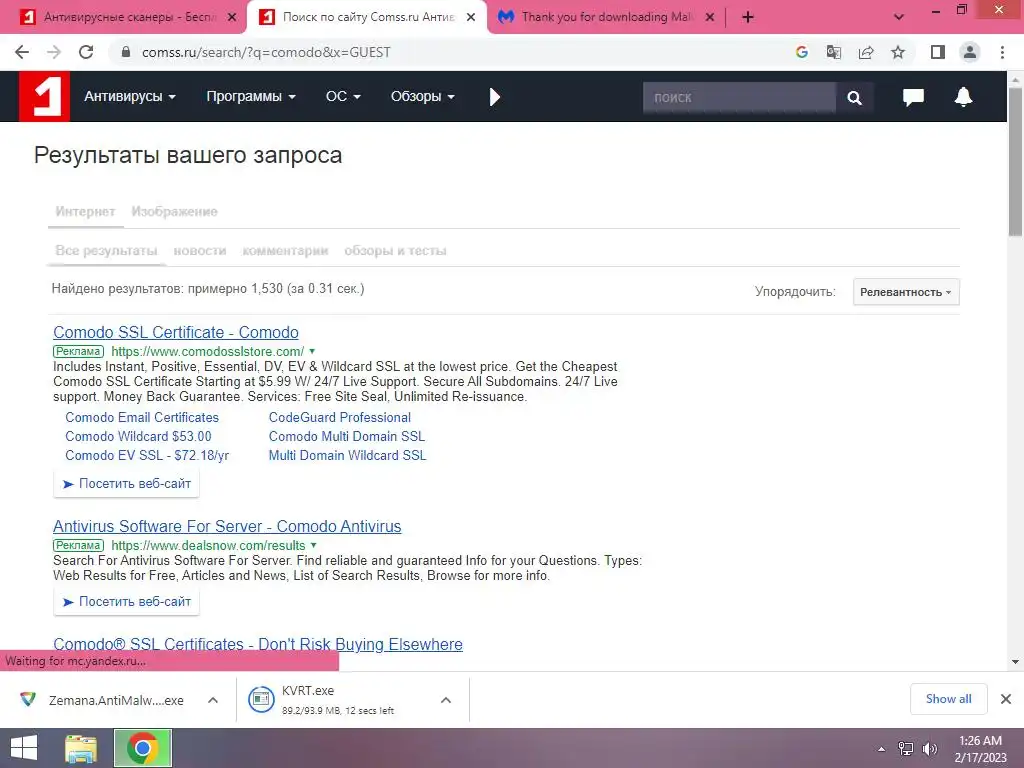Expand the comodosslstore.com ad URL arrow
The height and width of the screenshot is (768, 1024).
click(312, 351)
